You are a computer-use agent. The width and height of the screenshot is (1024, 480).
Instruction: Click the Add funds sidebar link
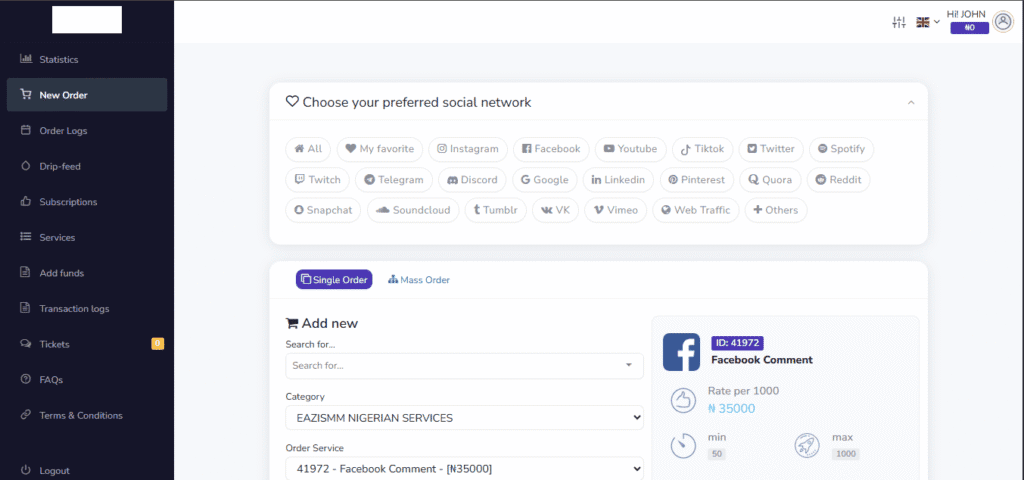87,273
